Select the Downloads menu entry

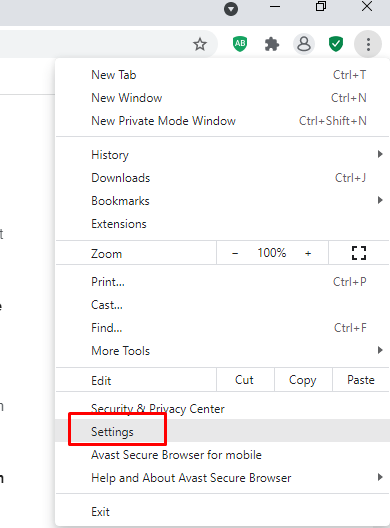coord(222,178)
